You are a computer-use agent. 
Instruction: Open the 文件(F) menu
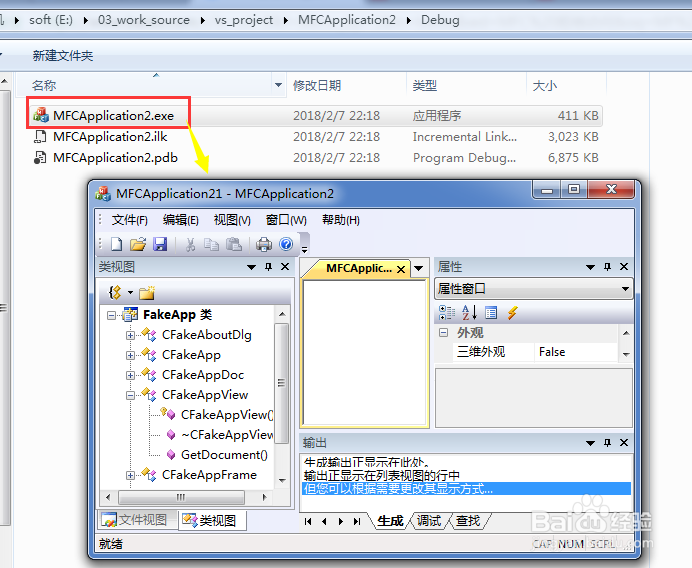tap(129, 220)
